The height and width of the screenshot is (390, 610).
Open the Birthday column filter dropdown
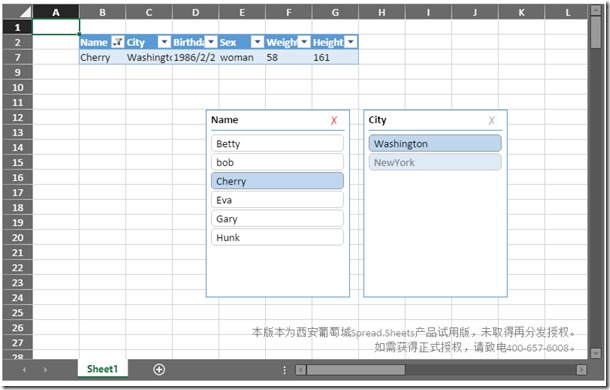coord(211,42)
